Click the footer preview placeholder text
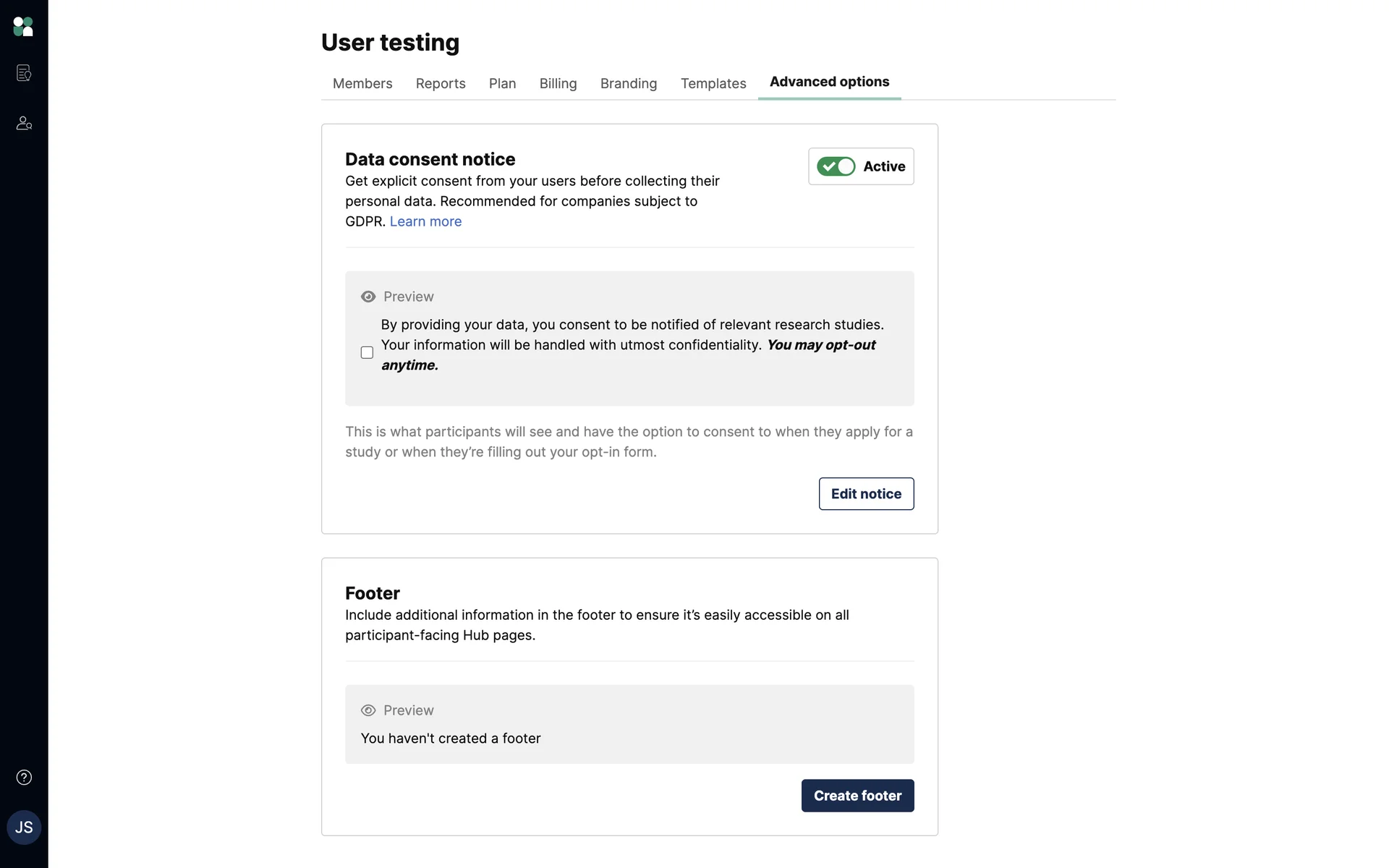This screenshot has height=868, width=1389. coord(451,739)
